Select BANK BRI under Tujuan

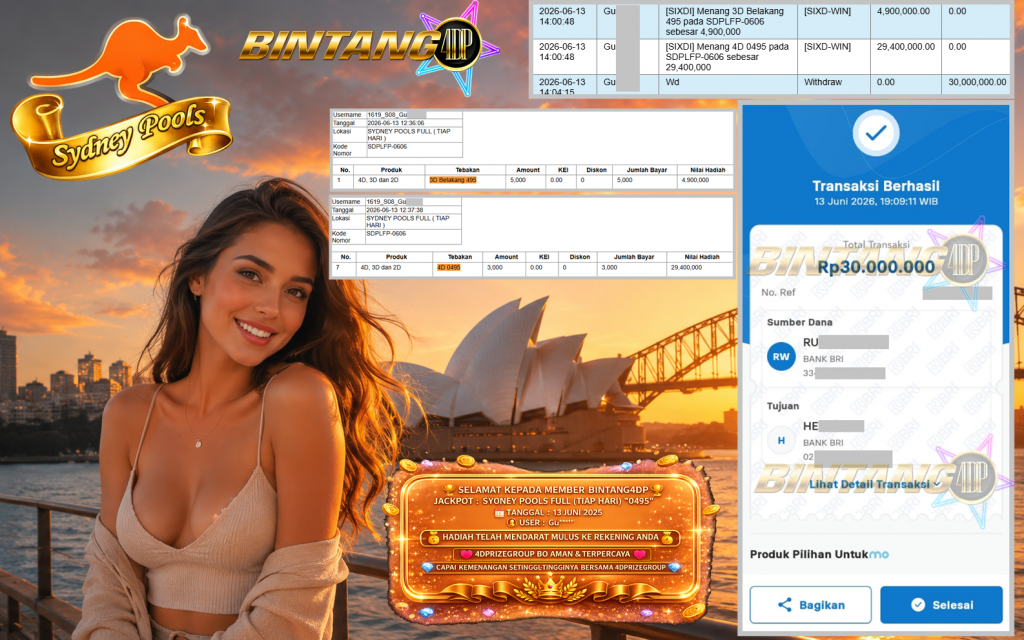[x=823, y=442]
